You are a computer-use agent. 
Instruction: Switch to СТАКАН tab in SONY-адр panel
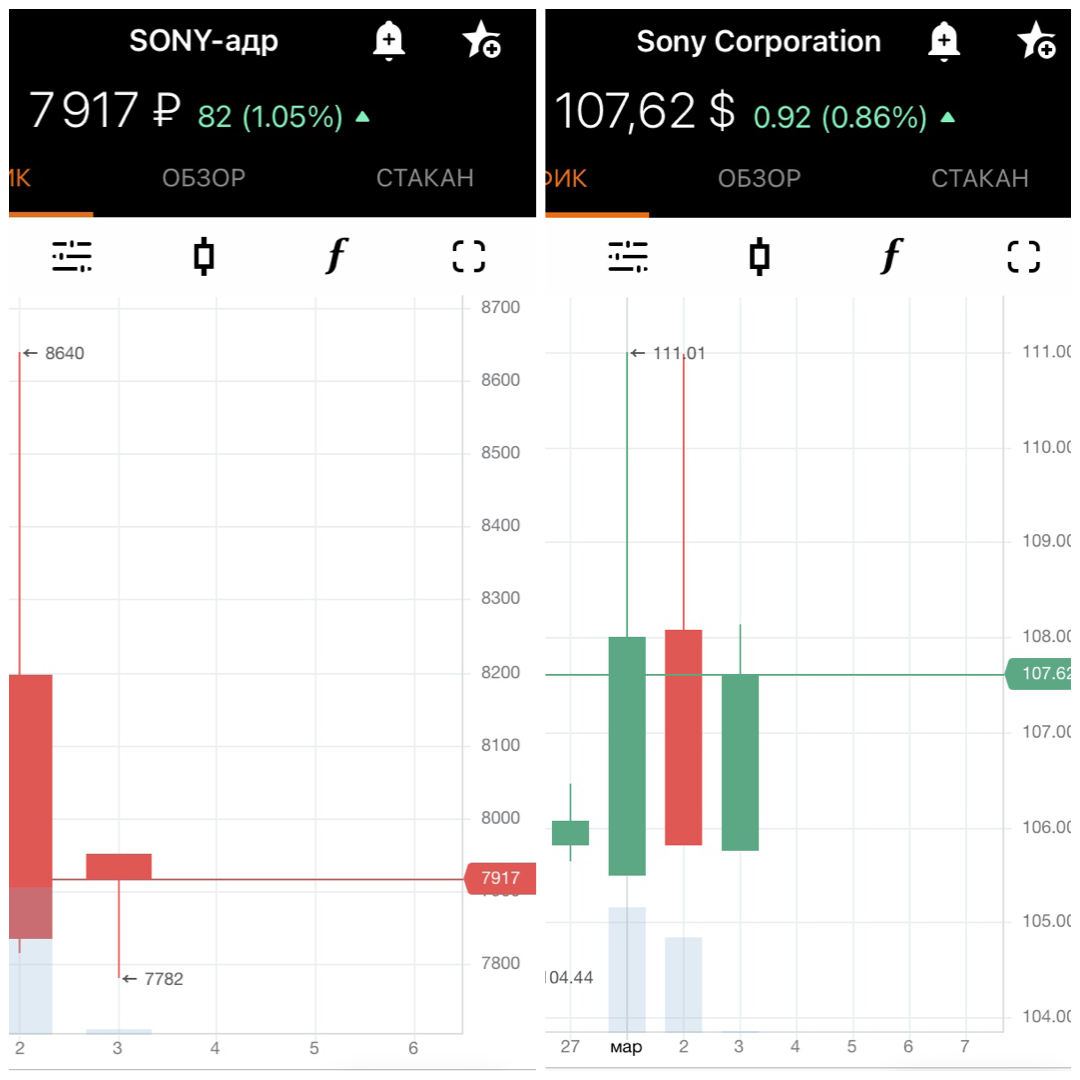[x=425, y=178]
